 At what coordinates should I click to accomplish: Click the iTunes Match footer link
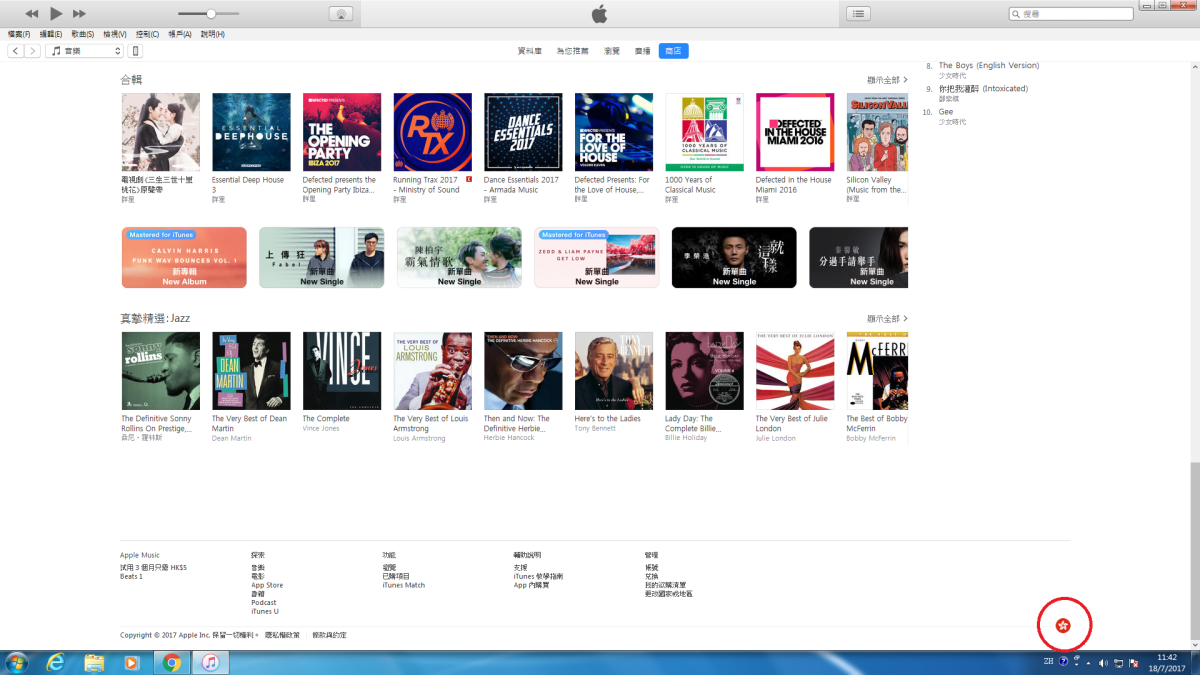403,585
